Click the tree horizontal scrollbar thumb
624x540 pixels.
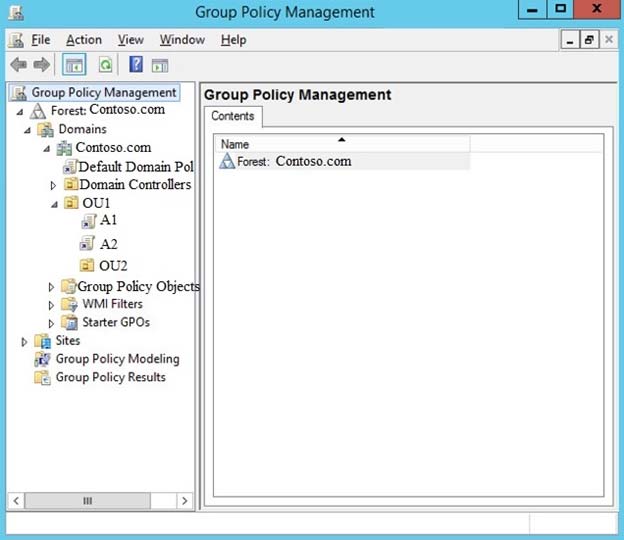88,501
